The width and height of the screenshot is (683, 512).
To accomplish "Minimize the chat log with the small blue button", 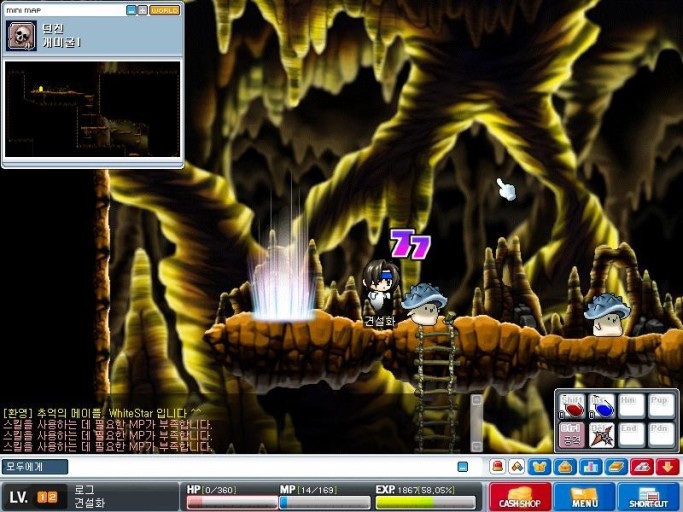I will [463, 467].
